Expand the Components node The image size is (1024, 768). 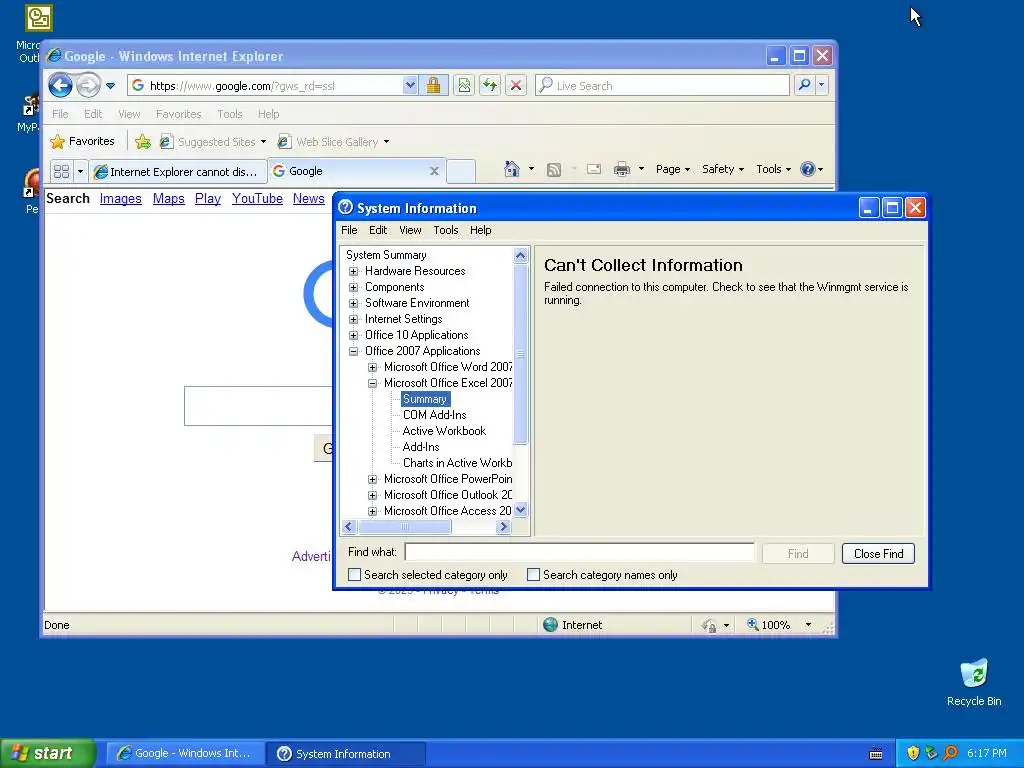[x=353, y=287]
